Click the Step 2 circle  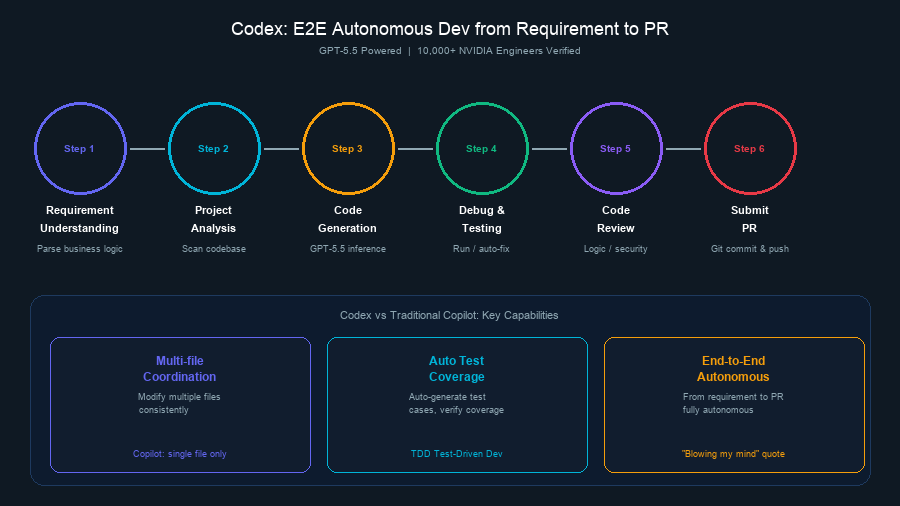tap(214, 149)
